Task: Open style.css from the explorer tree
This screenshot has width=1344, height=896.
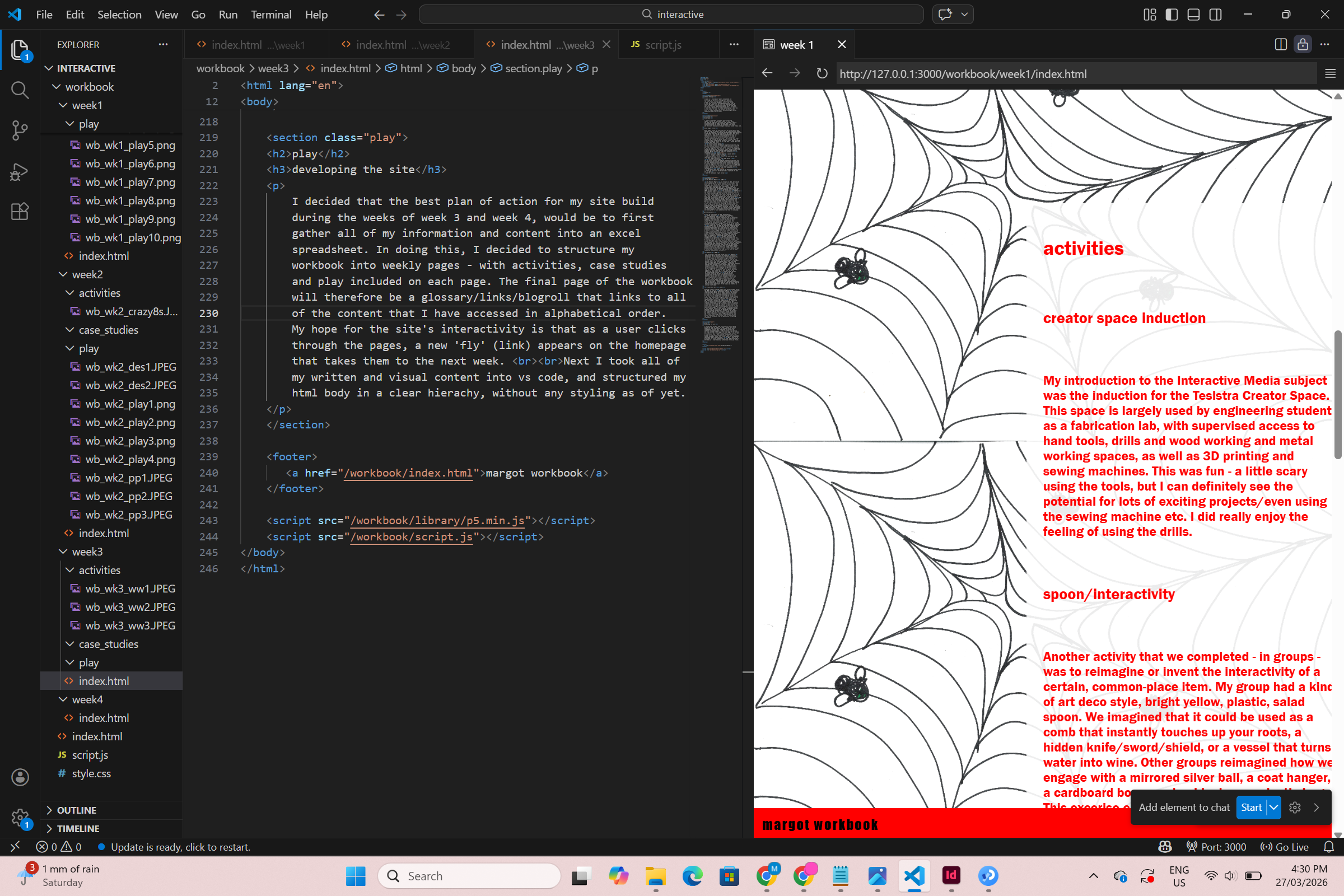Action: [x=91, y=773]
